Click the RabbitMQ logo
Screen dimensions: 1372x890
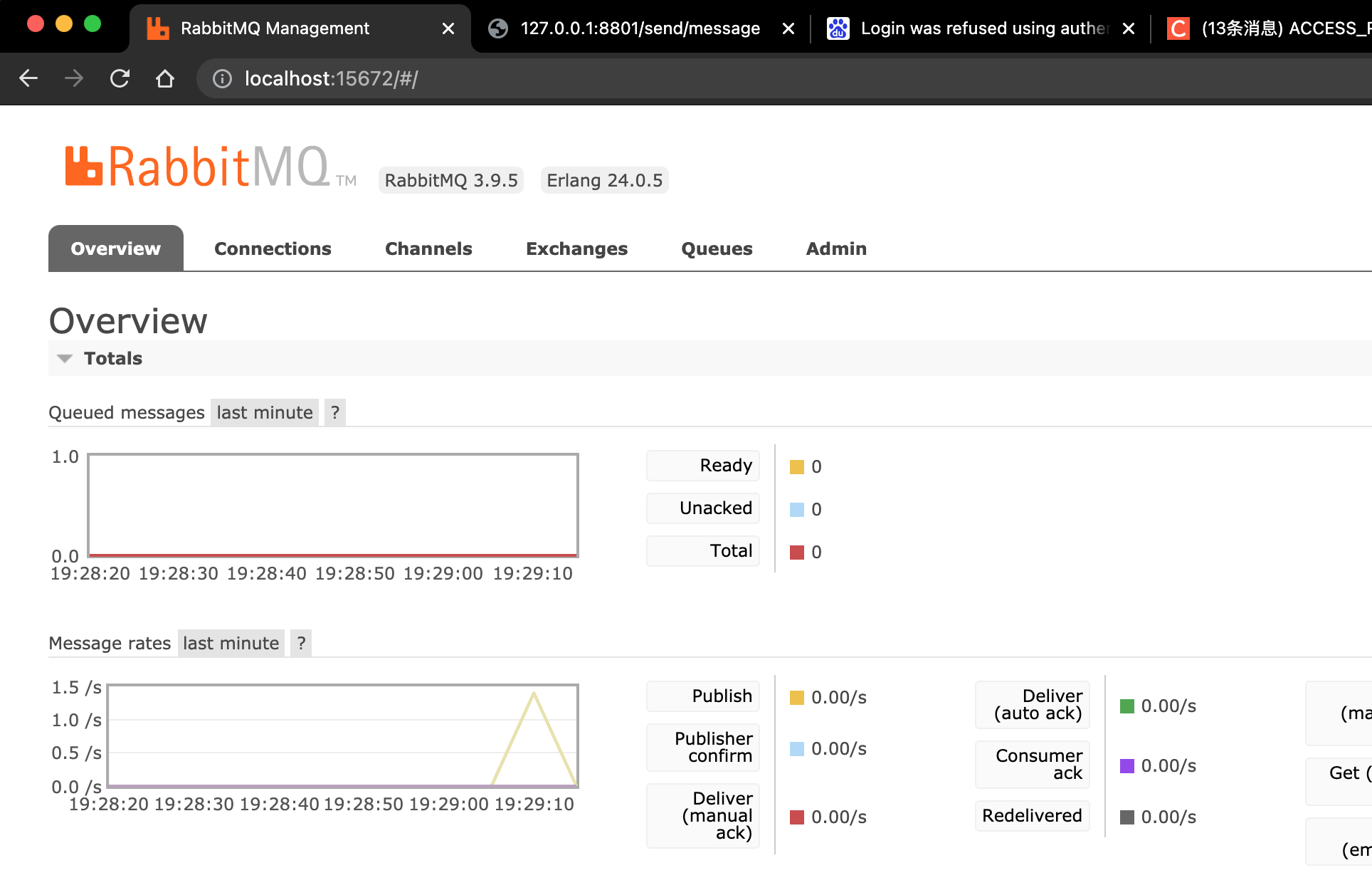tap(211, 167)
